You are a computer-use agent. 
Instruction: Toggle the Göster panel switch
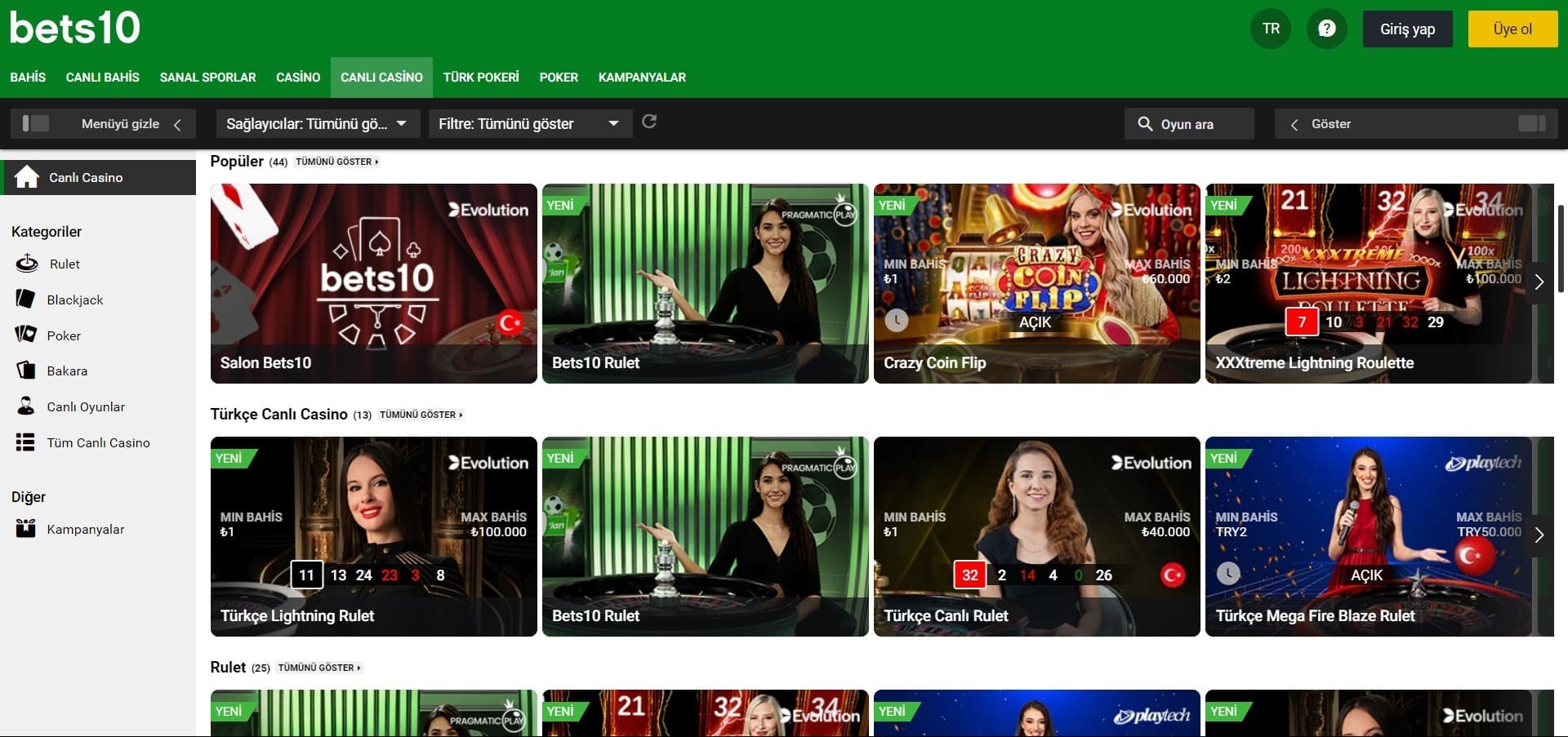pos(1531,123)
